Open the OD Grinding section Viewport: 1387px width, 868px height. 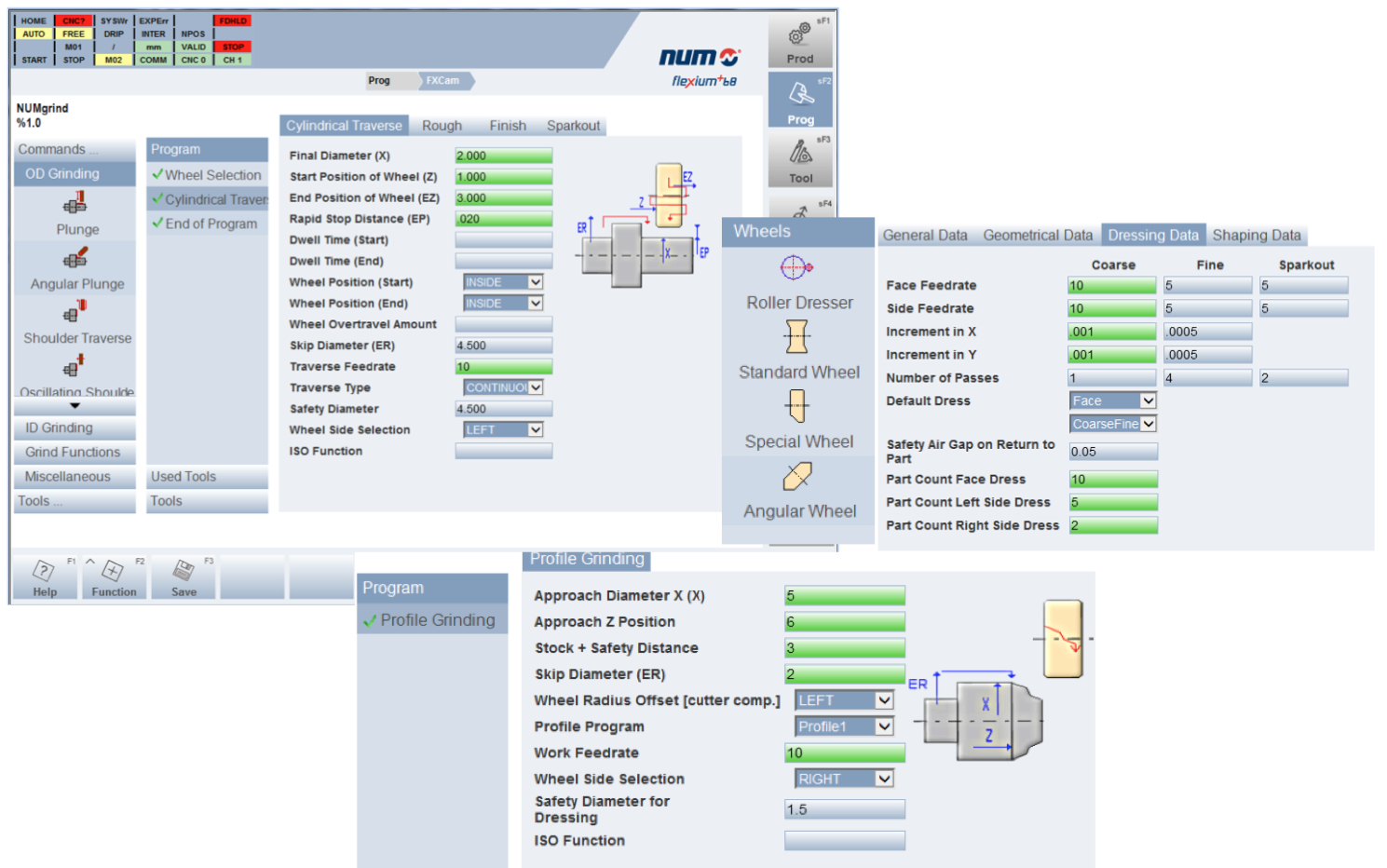[75, 174]
